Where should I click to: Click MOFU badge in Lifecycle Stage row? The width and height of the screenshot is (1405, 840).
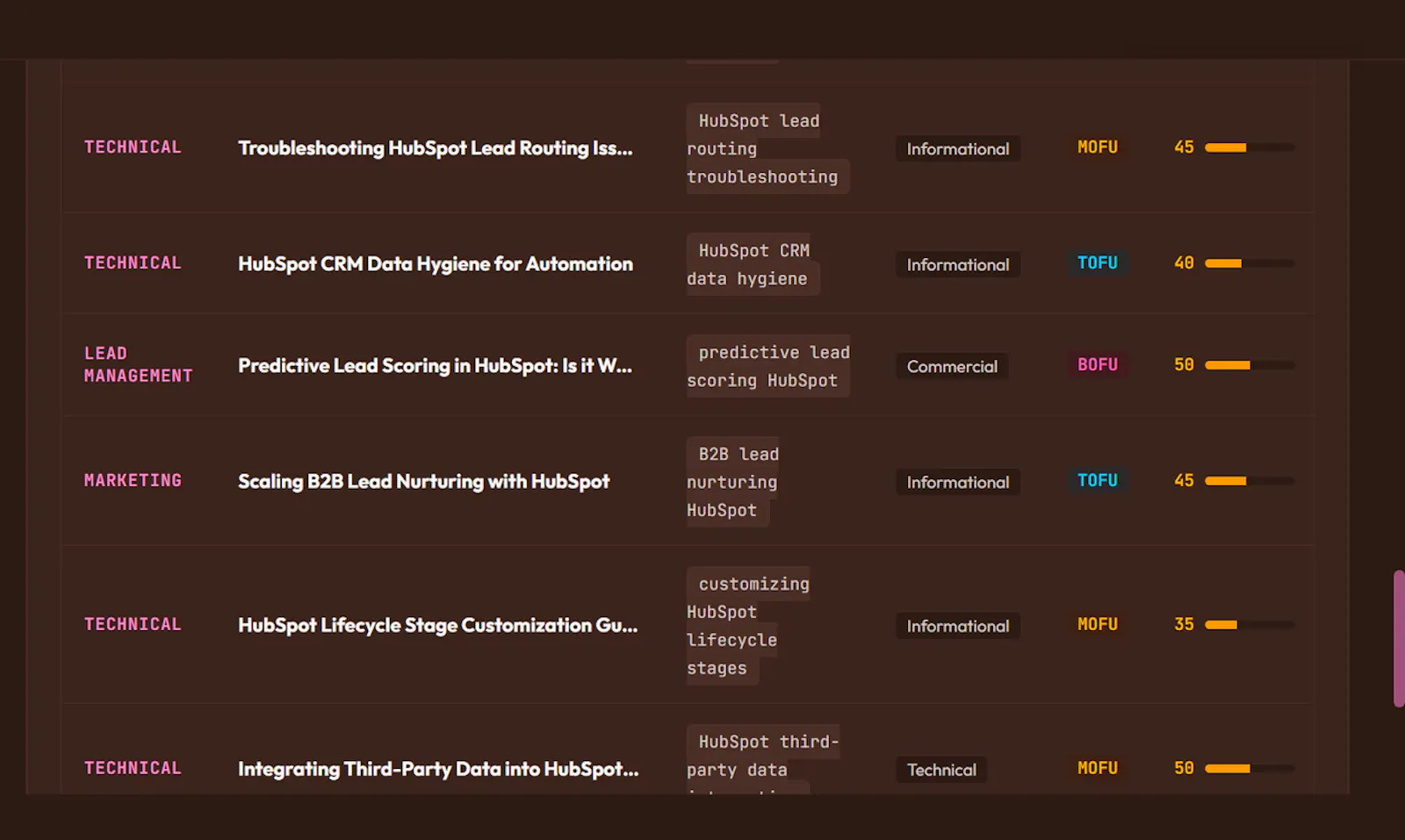click(1098, 625)
